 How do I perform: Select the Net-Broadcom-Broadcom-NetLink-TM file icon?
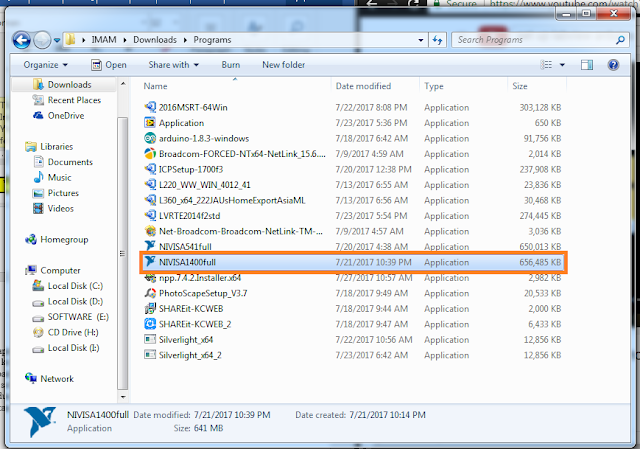150,231
